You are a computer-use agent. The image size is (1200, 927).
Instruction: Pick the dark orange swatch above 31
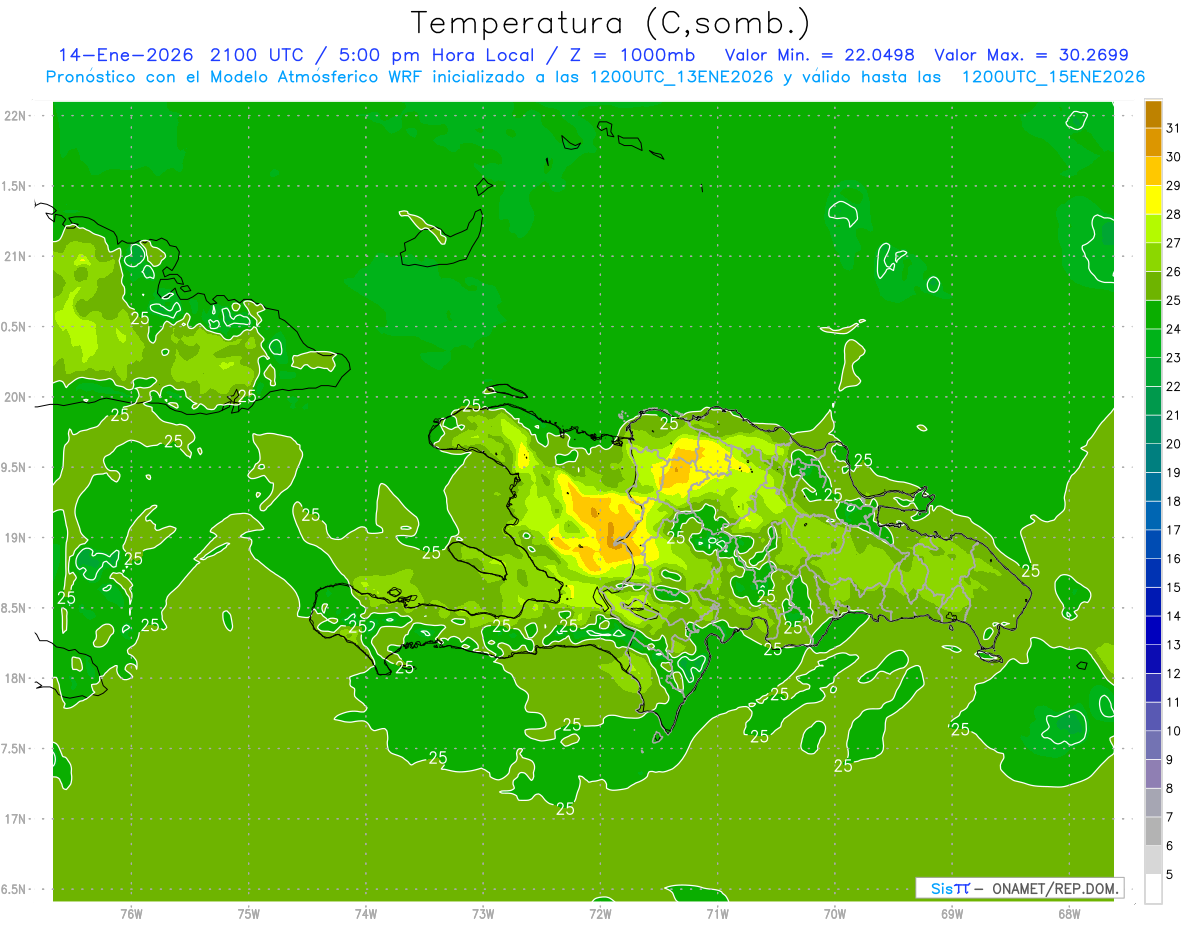[1153, 114]
